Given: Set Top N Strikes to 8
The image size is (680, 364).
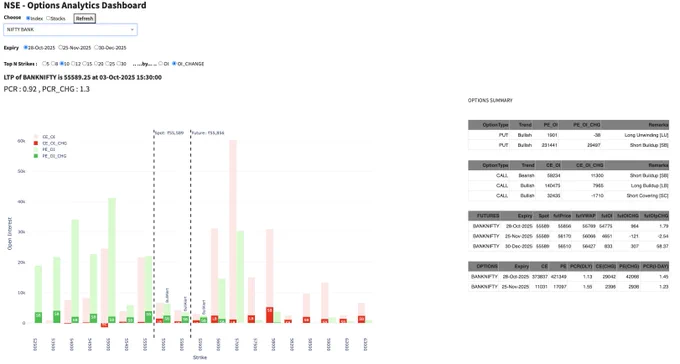Looking at the screenshot, I should (x=53, y=63).
